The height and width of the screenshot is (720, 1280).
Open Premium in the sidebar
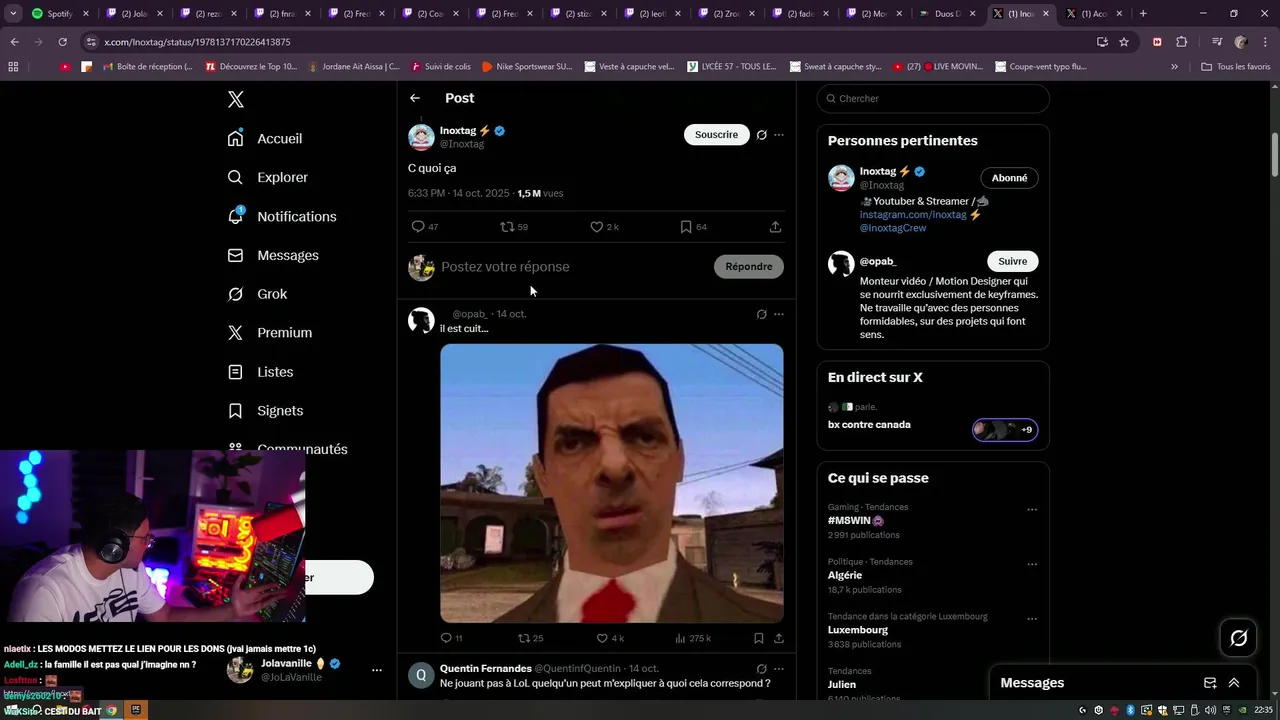(270, 332)
